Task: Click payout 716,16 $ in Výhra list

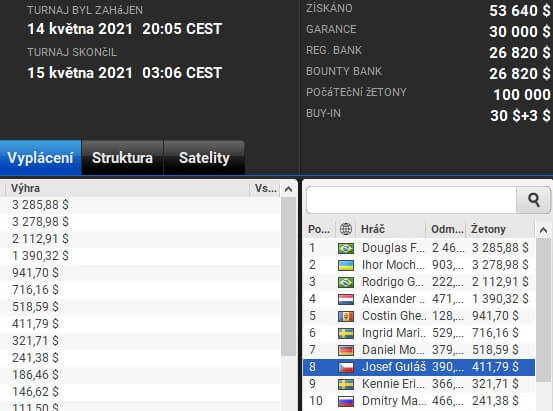Action: (35, 290)
